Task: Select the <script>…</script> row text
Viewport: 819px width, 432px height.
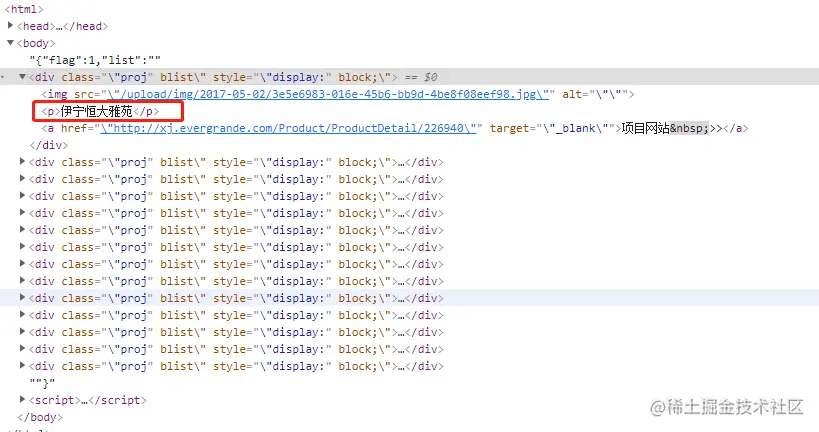Action: 88,400
